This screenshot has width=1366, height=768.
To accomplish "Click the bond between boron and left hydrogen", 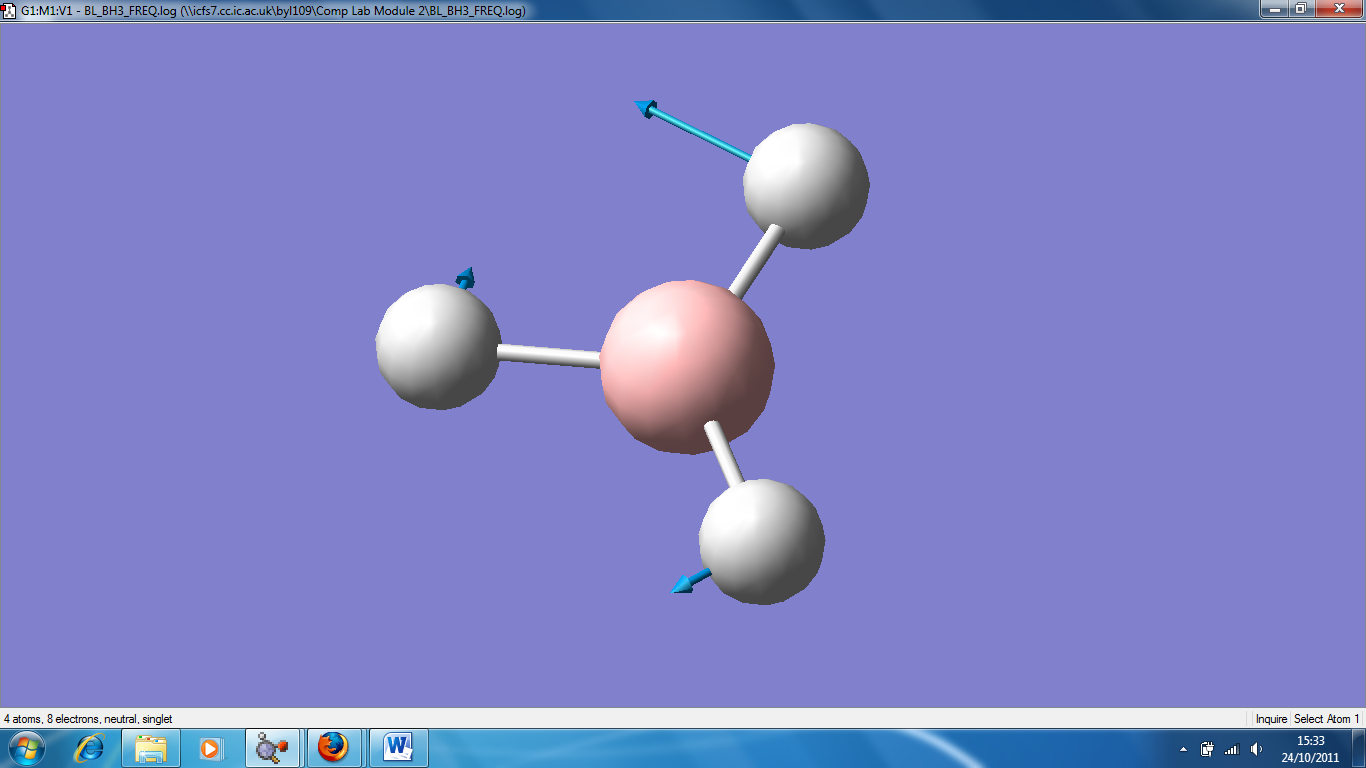I will (x=550, y=355).
